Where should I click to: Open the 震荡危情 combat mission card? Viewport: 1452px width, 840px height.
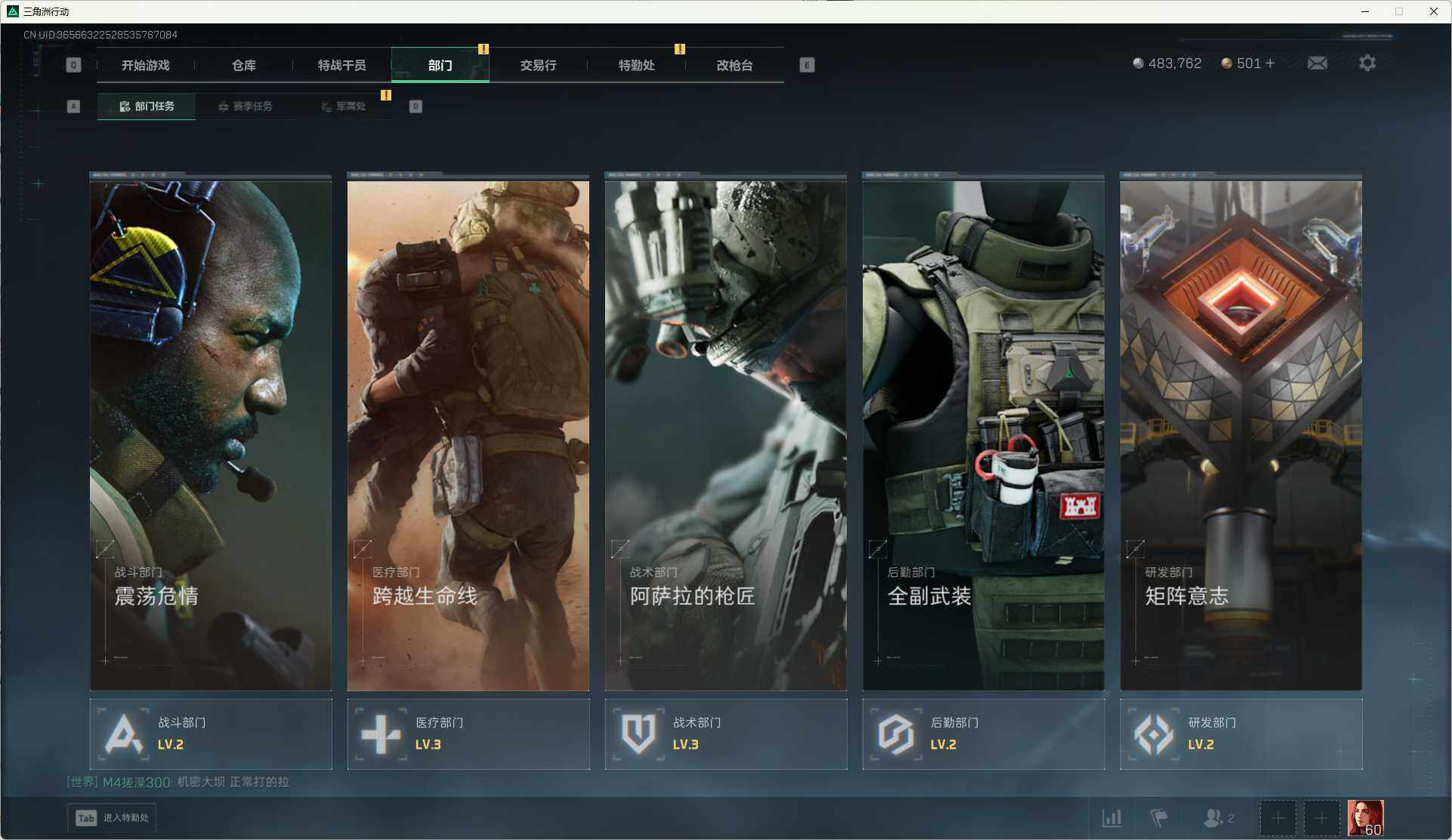point(210,434)
